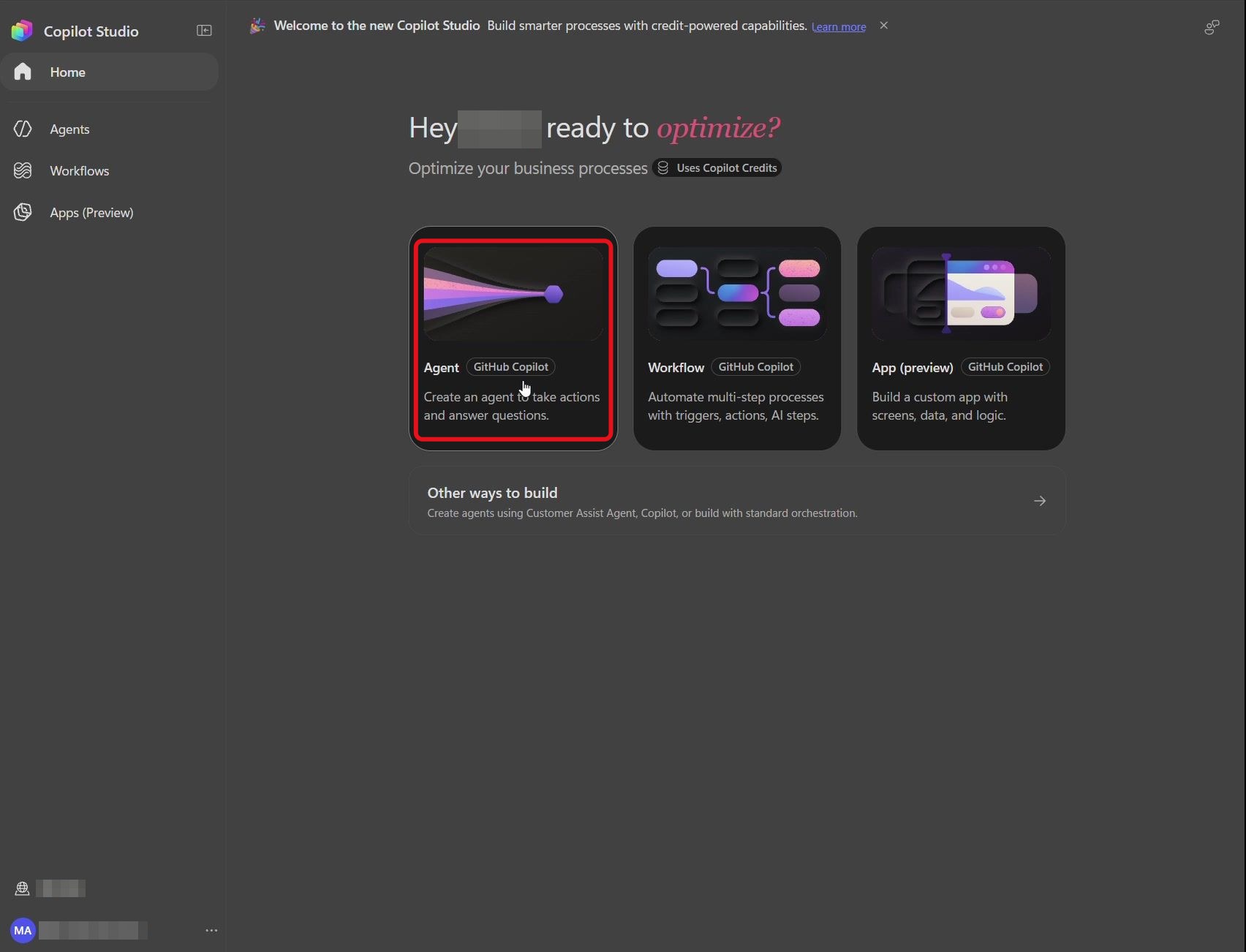Collapse the sidebar using the panel toggle icon
The height and width of the screenshot is (952, 1246).
pos(204,31)
